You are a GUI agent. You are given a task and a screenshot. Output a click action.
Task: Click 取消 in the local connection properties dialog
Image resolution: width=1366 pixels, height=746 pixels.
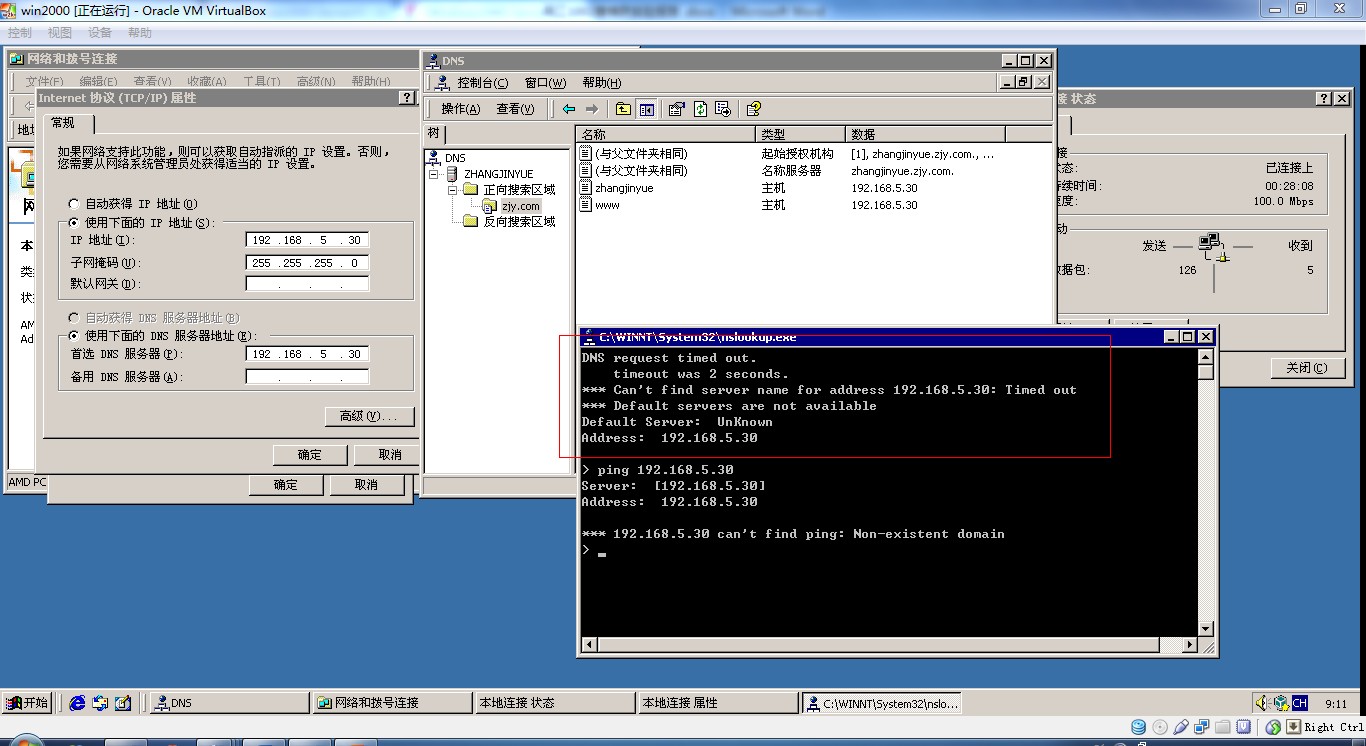point(366,485)
